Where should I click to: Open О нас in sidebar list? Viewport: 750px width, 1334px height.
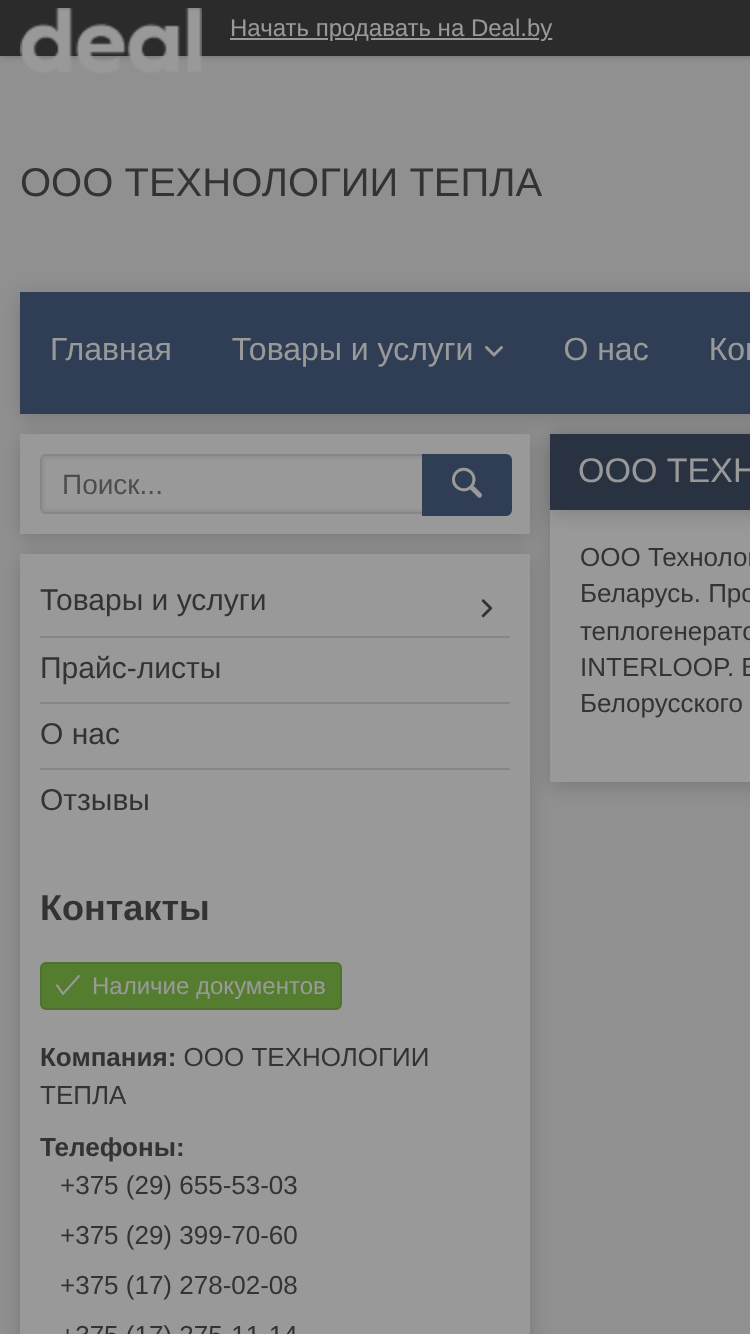(80, 734)
